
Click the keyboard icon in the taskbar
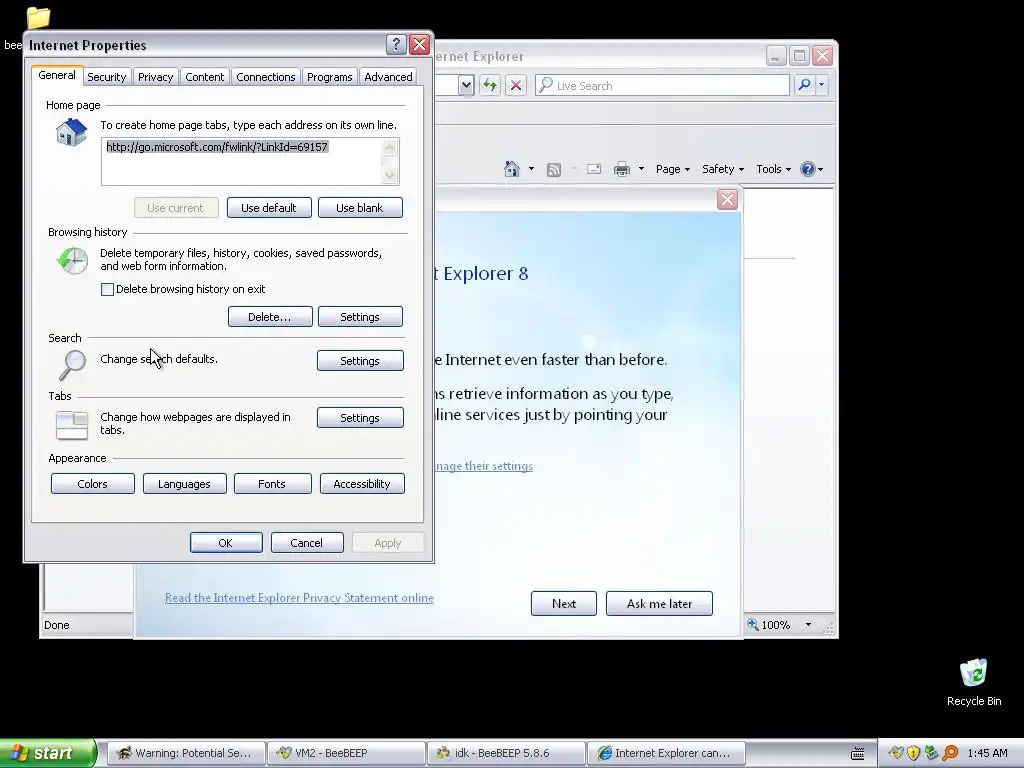pos(858,753)
